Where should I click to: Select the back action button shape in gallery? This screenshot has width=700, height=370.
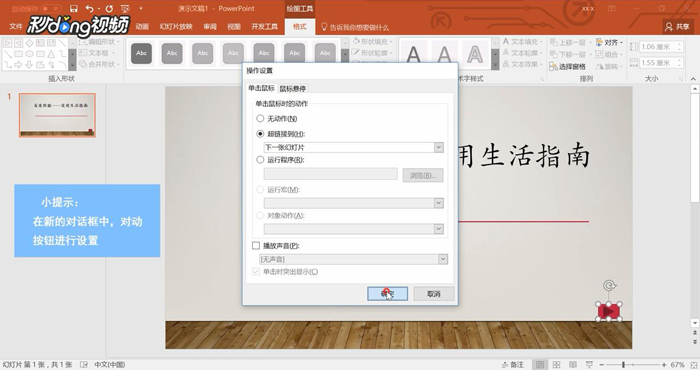(x=18, y=43)
